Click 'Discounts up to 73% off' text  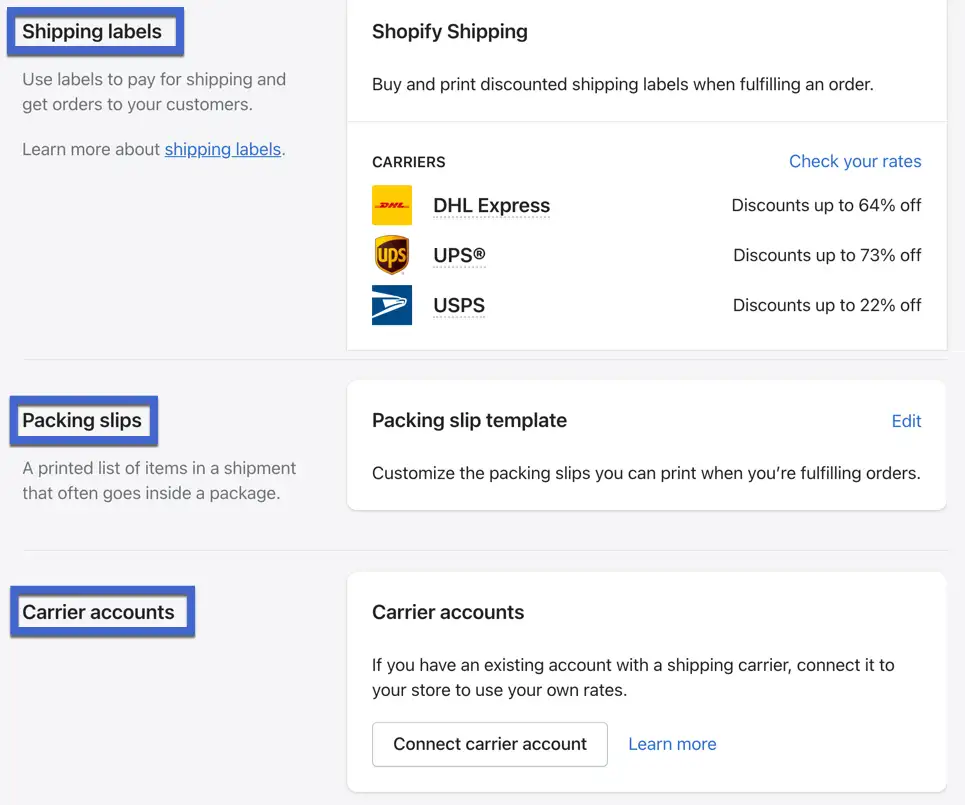pyautogui.click(x=827, y=255)
